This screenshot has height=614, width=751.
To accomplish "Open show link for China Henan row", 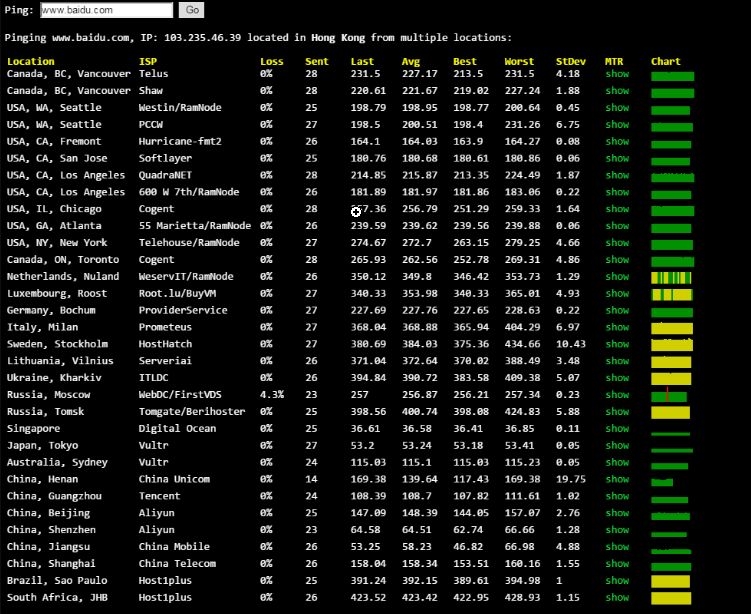I will [617, 479].
